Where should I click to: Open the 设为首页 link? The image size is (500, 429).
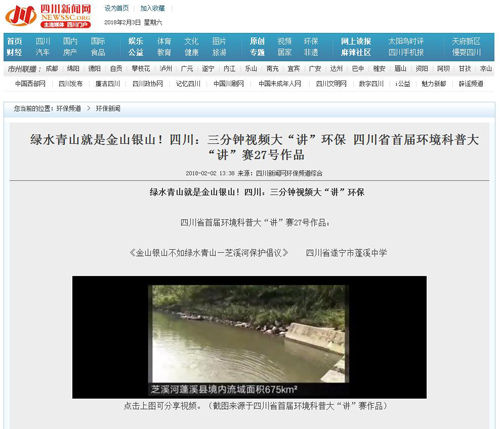click(116, 8)
